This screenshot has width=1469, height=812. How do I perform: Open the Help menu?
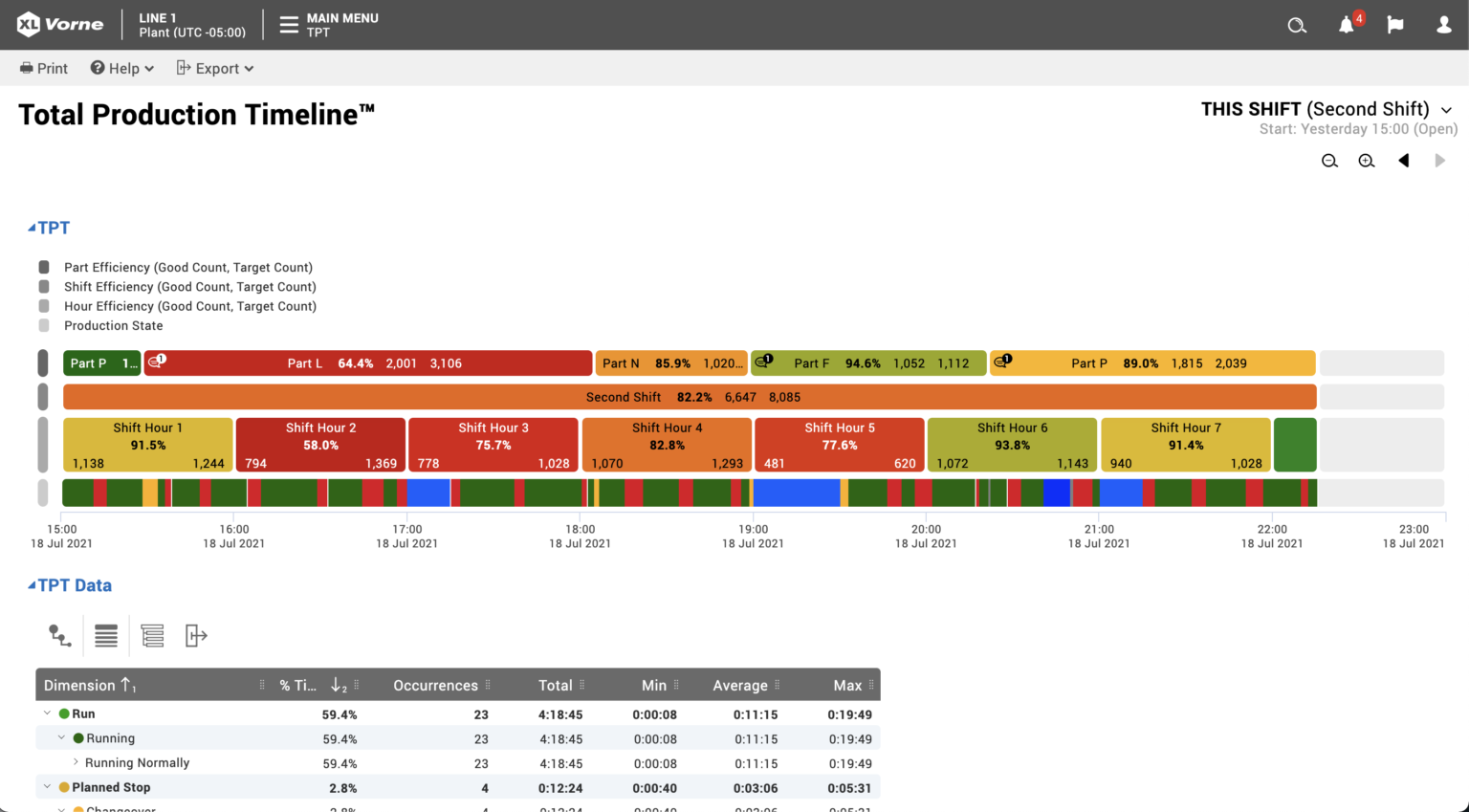click(121, 68)
